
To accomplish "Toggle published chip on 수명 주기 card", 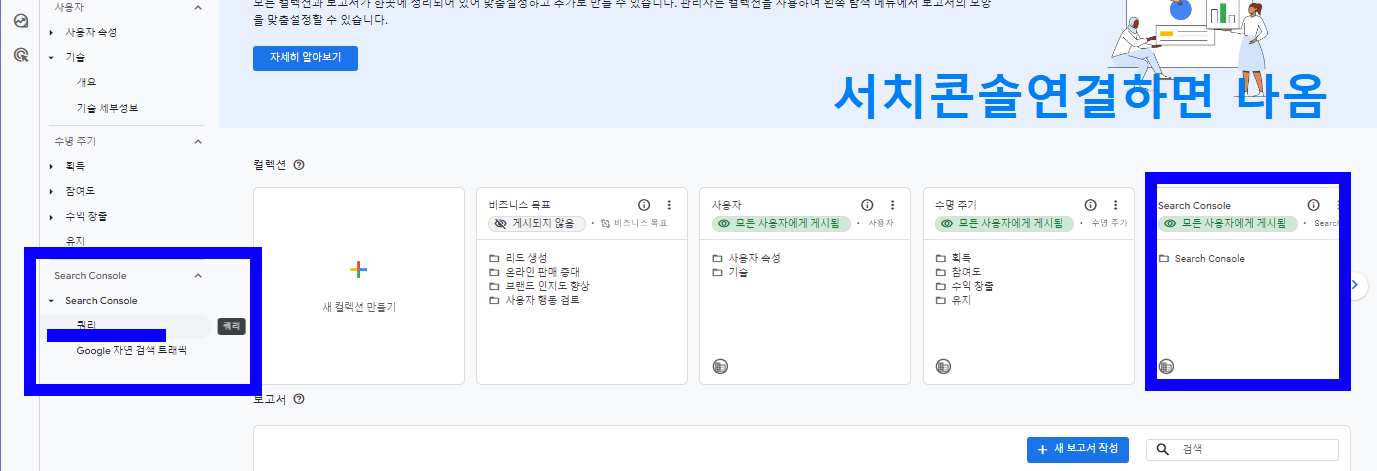I will (1004, 224).
